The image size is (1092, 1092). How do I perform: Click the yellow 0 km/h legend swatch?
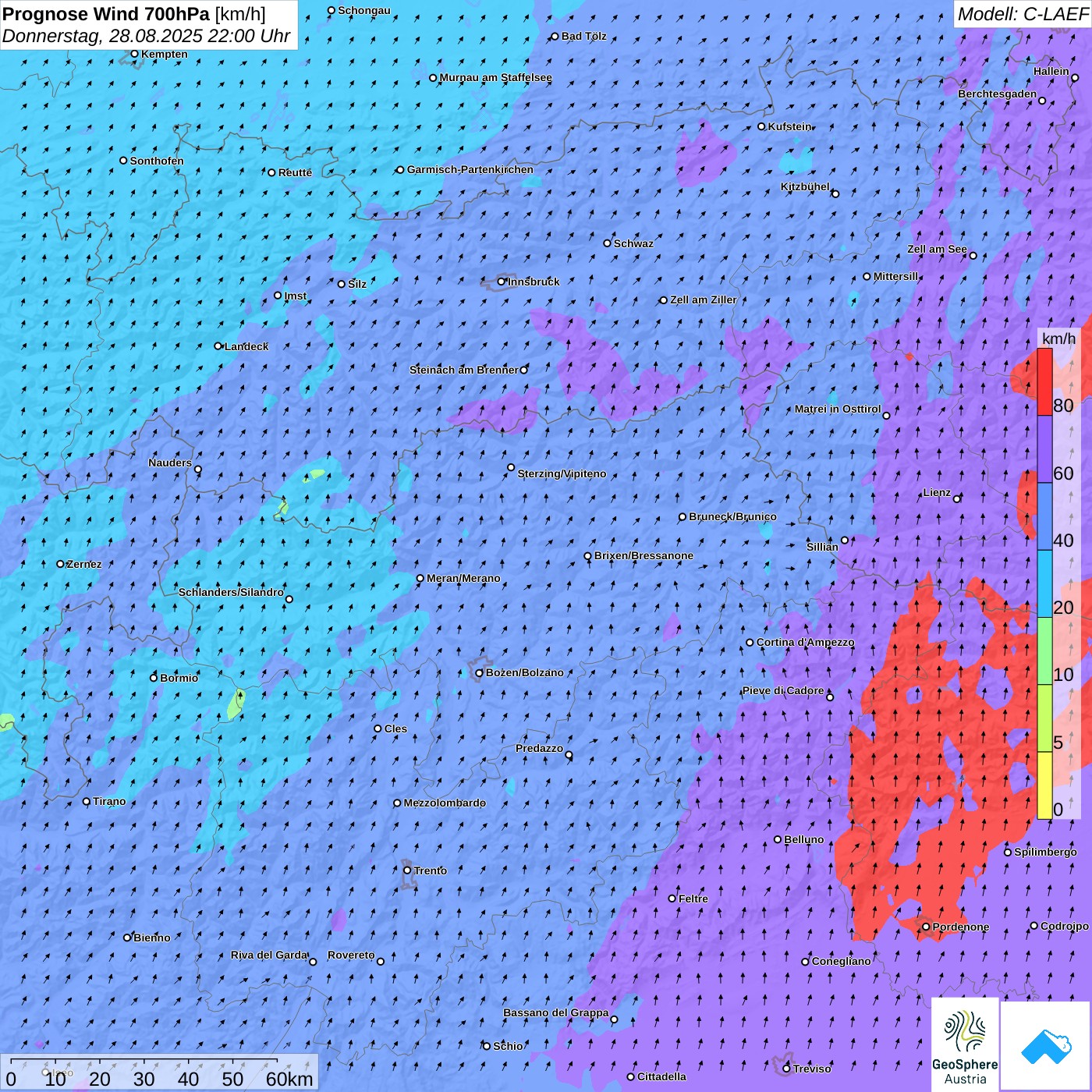(x=1045, y=785)
